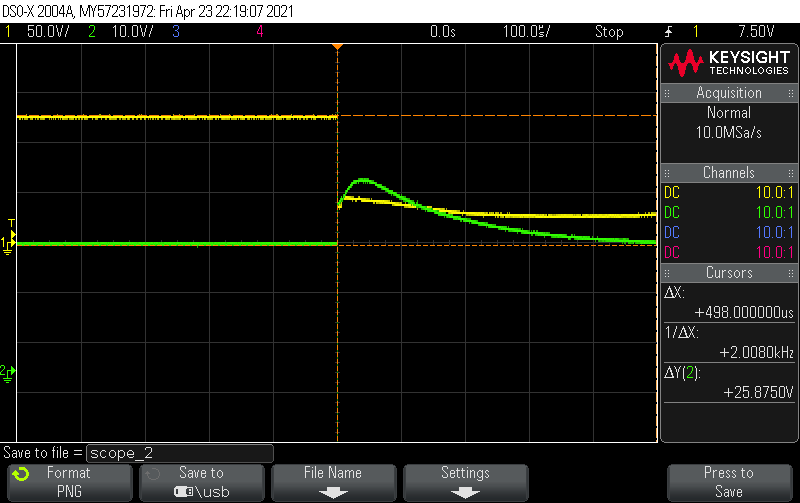
Task: Click the orange trigger position marker
Action: pyautogui.click(x=337, y=47)
